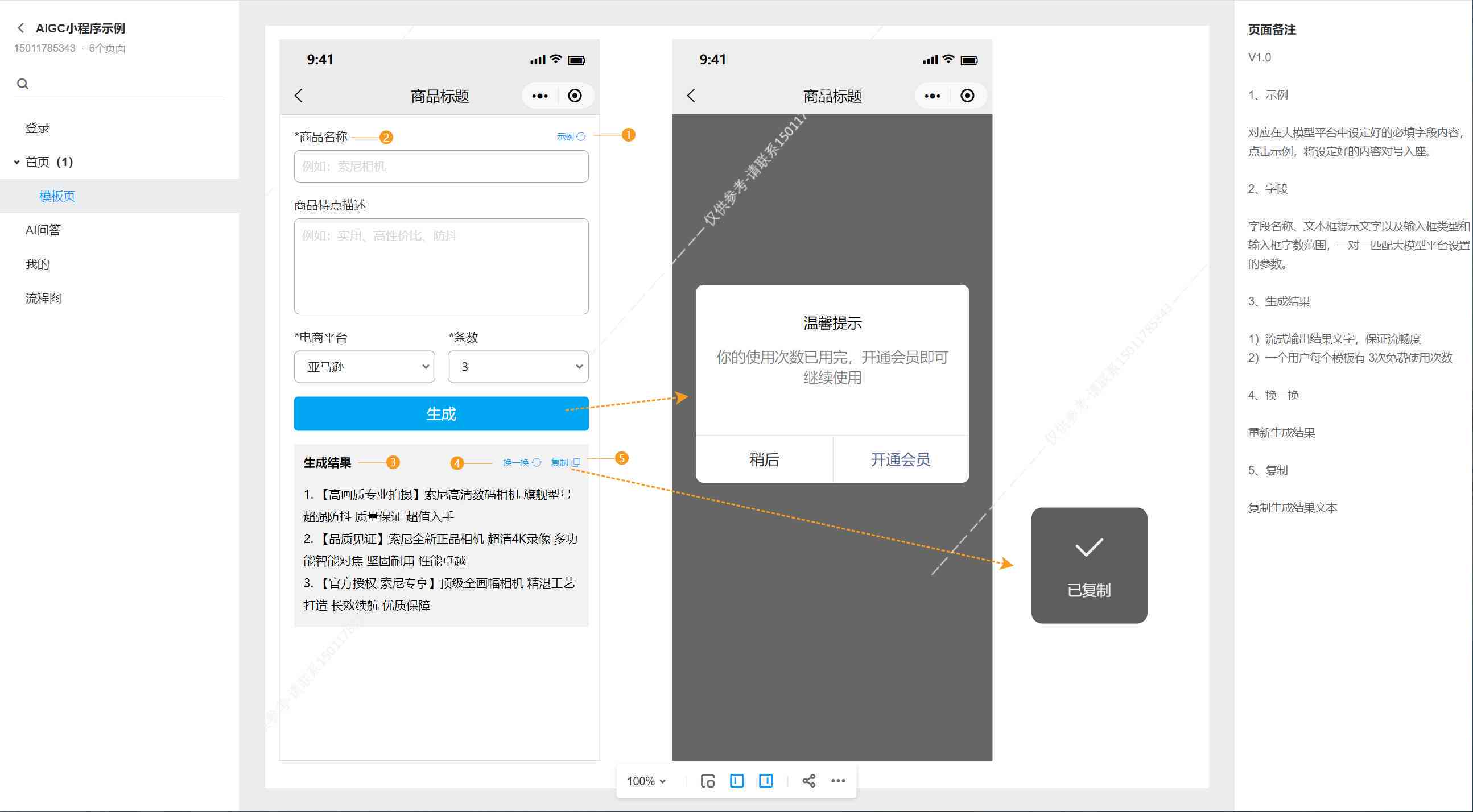Click the 已复制 toast text

coord(1090,590)
